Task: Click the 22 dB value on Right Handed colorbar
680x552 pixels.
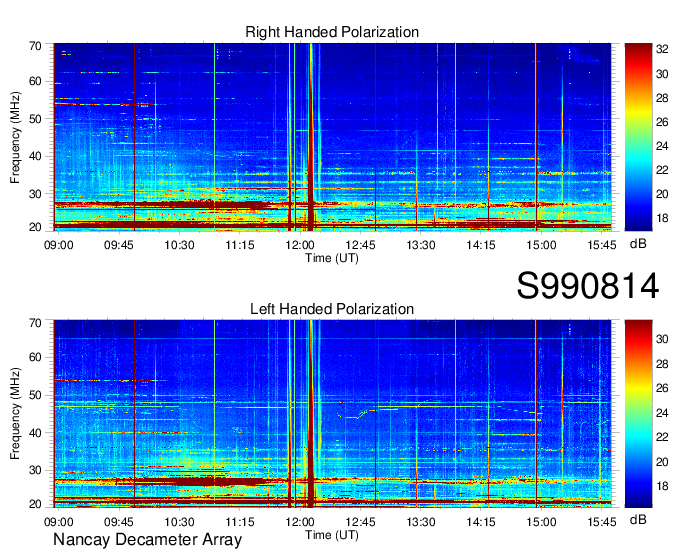Action: pos(662,170)
